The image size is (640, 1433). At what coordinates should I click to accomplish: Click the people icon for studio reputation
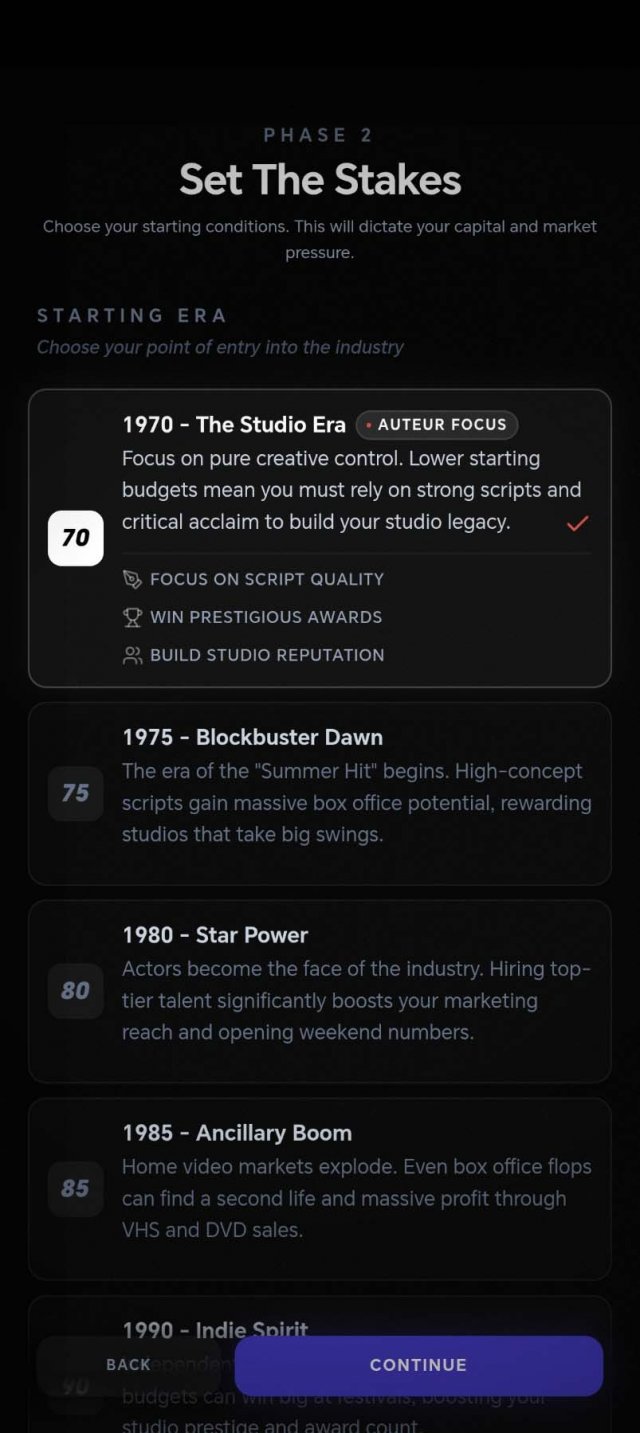133,655
